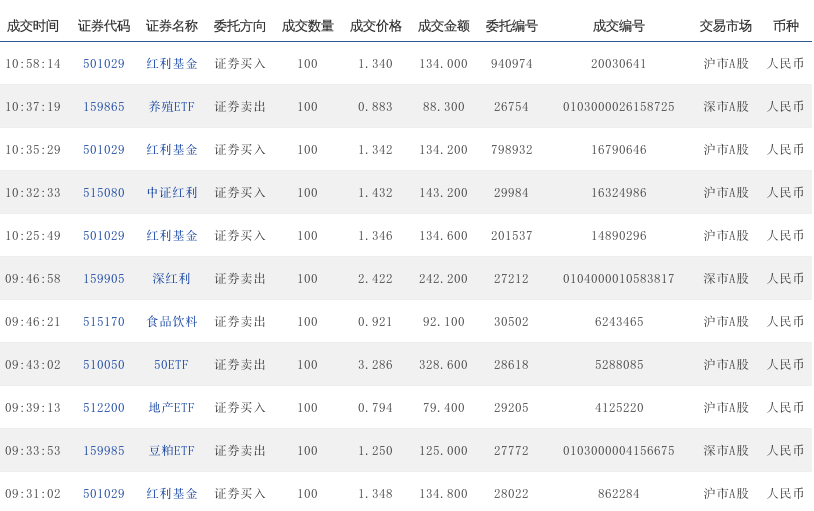Open security code 515170
This screenshot has width=814, height=511.
point(104,322)
